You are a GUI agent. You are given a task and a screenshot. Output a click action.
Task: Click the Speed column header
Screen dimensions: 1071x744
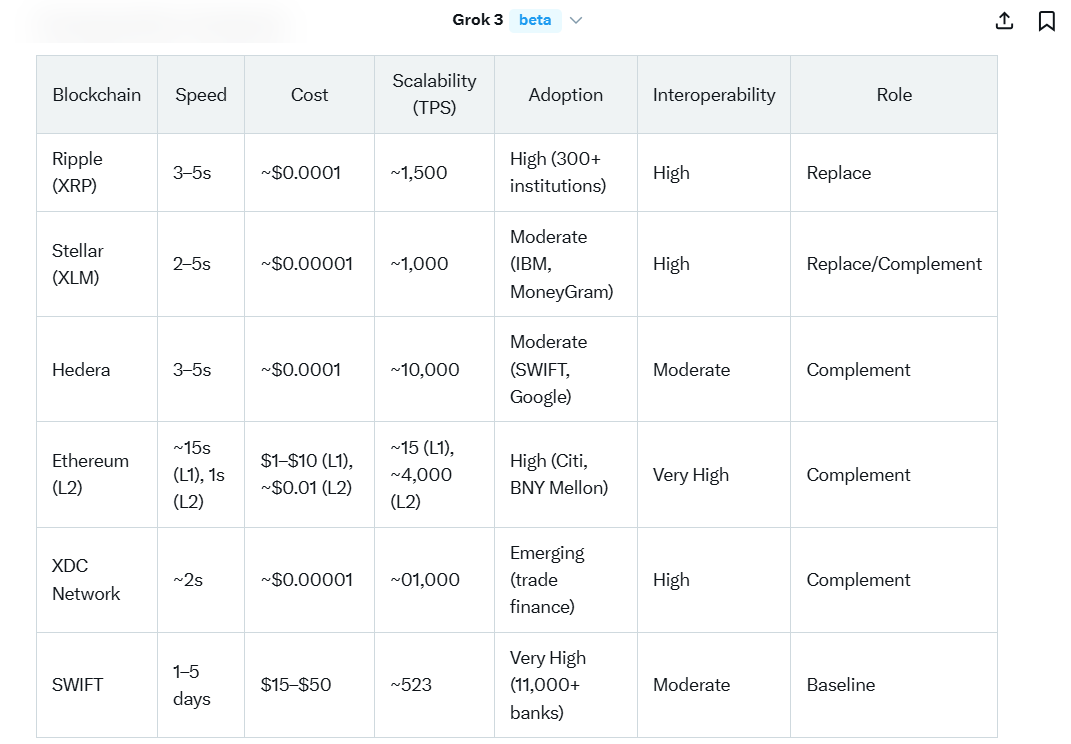point(201,95)
